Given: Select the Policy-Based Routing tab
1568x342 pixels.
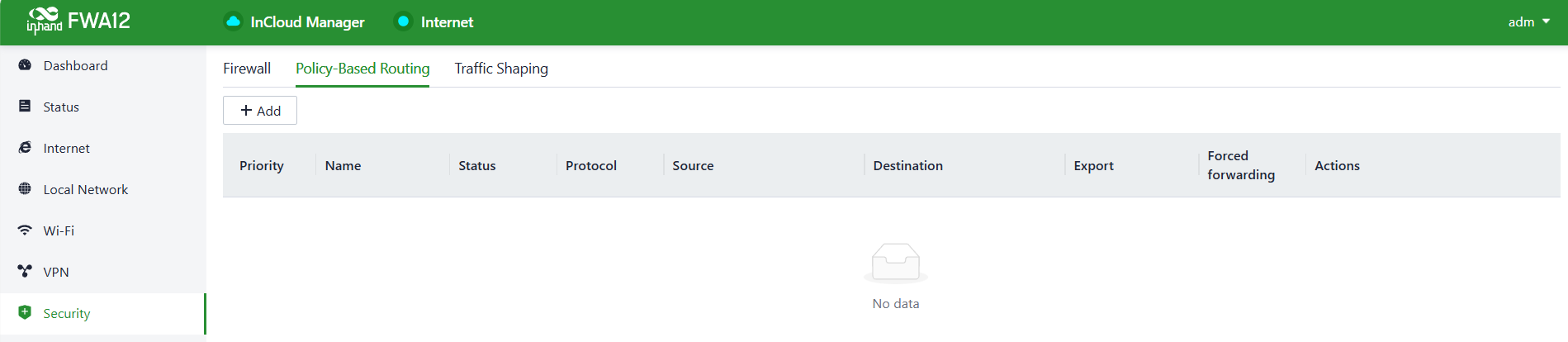Looking at the screenshot, I should point(362,69).
